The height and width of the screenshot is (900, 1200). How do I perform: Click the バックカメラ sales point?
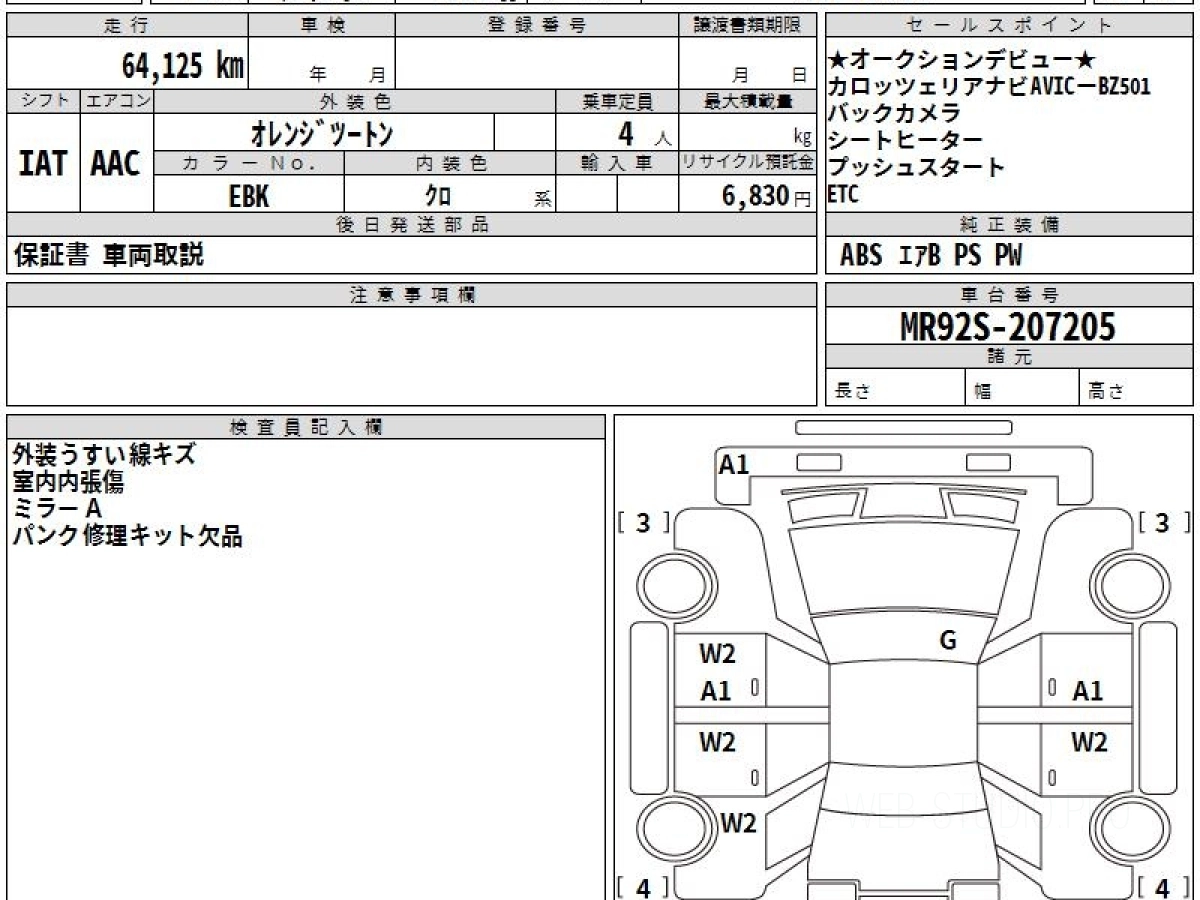pos(894,114)
